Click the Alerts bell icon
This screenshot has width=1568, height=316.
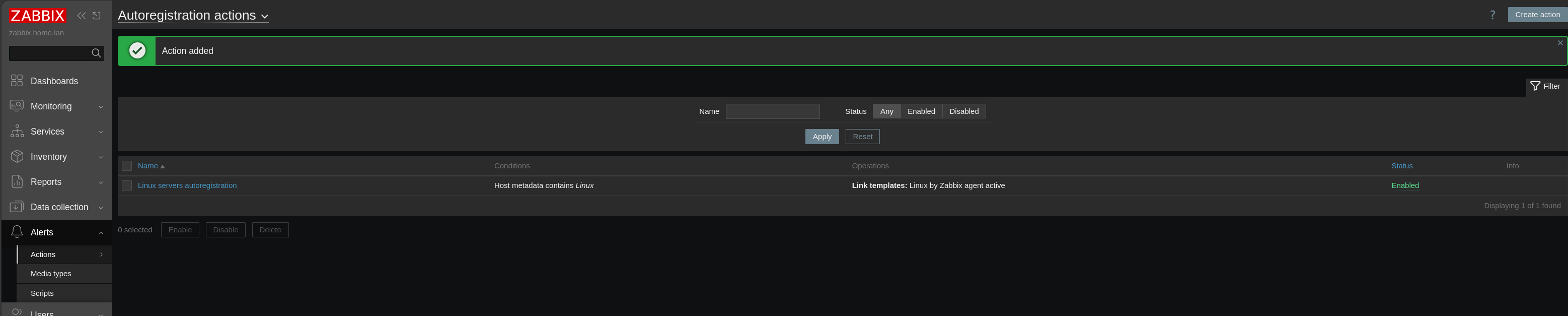17,232
